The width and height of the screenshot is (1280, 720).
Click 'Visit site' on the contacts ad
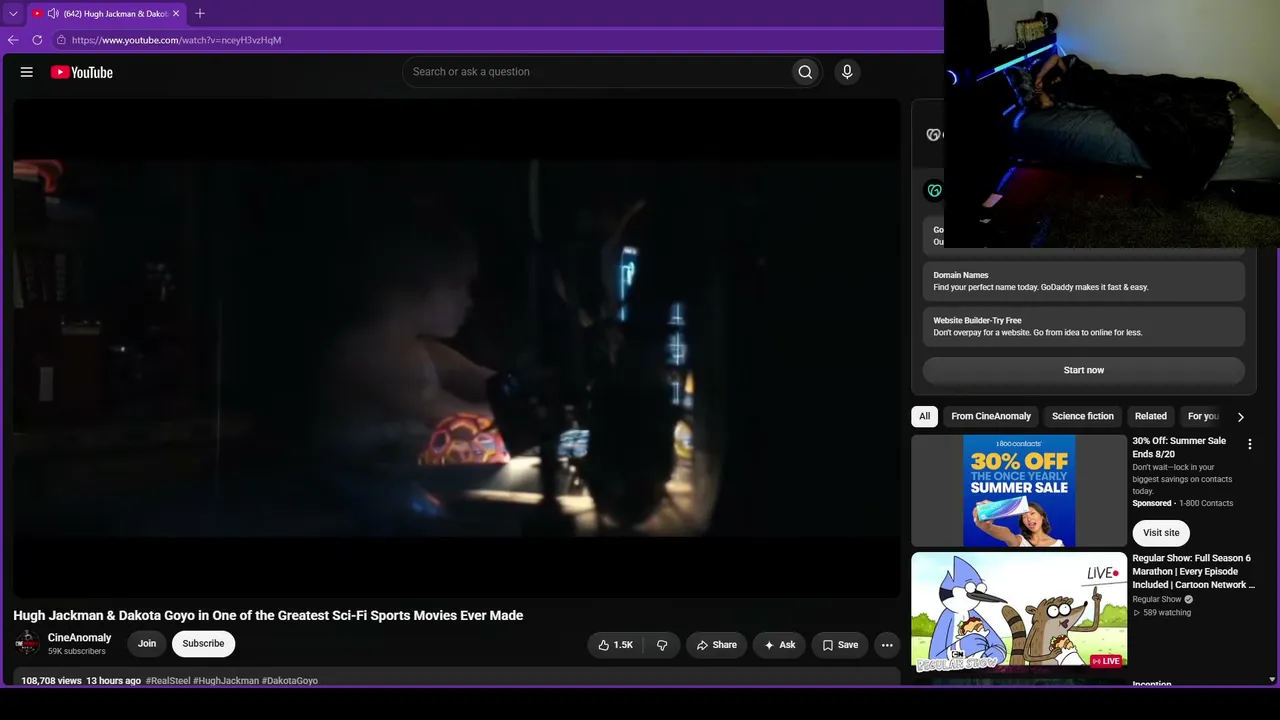click(1161, 533)
